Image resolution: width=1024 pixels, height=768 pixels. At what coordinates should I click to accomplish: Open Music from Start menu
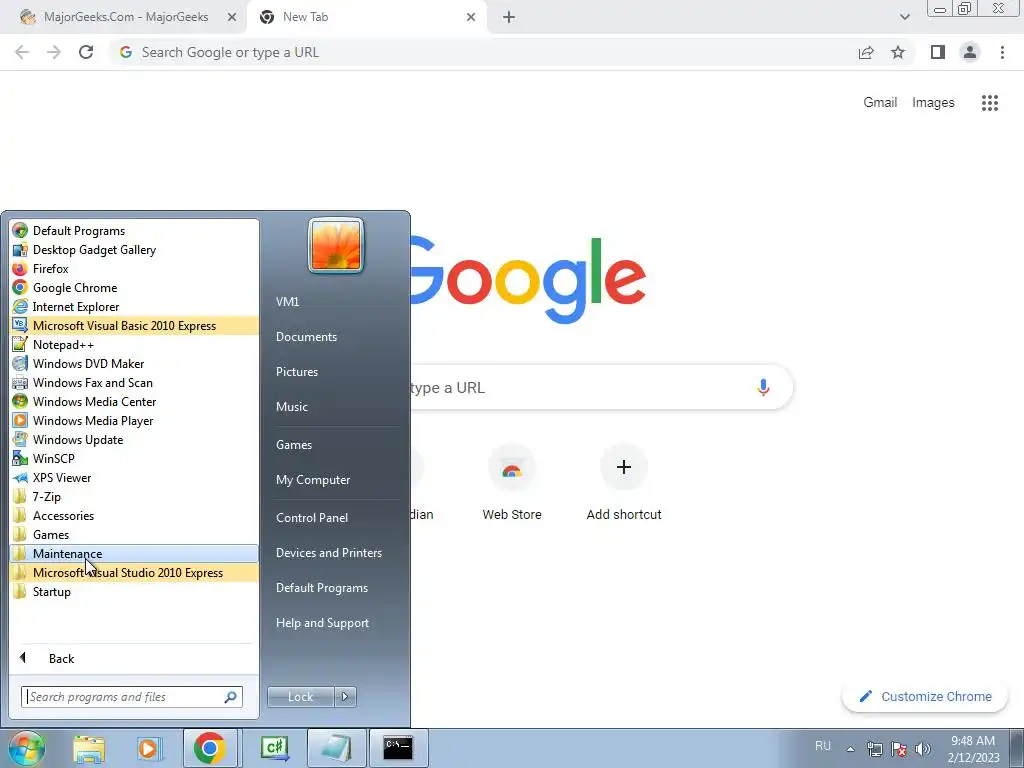(336, 407)
